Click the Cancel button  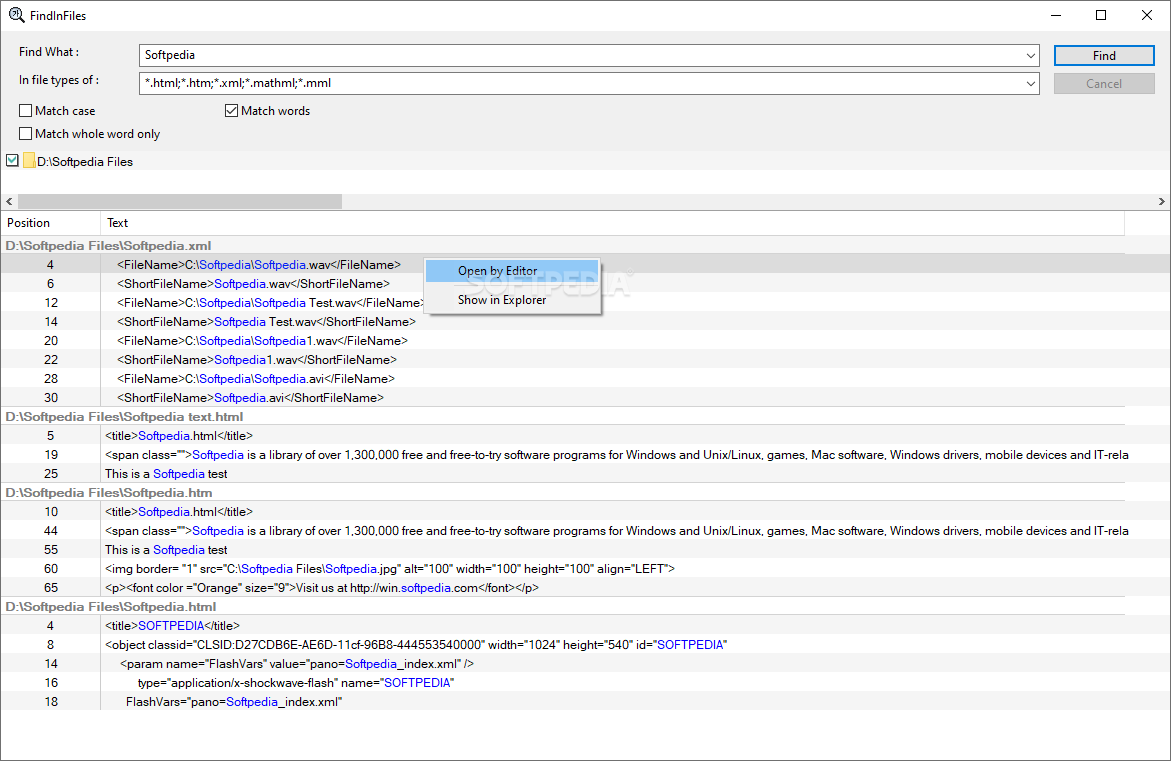point(1104,84)
